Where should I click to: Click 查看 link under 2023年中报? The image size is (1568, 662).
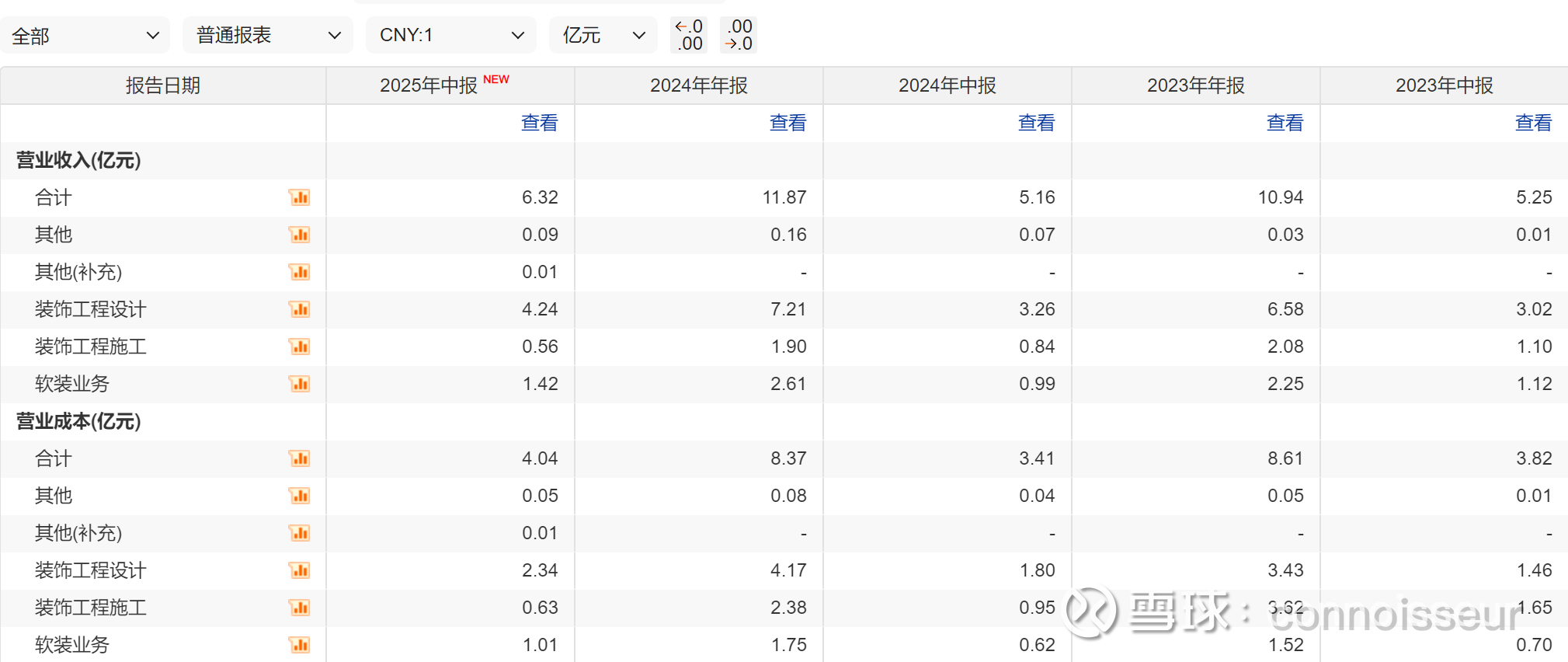click(1533, 123)
